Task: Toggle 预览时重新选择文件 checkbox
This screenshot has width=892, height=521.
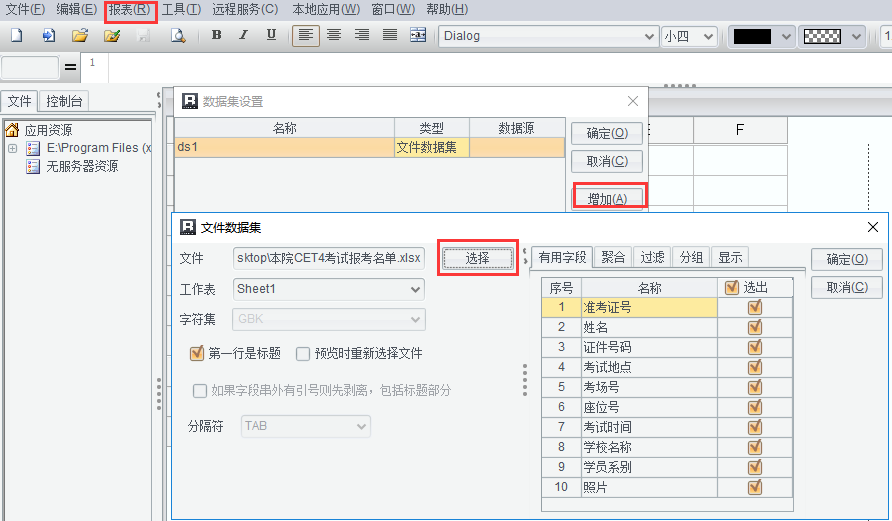Action: click(x=303, y=354)
